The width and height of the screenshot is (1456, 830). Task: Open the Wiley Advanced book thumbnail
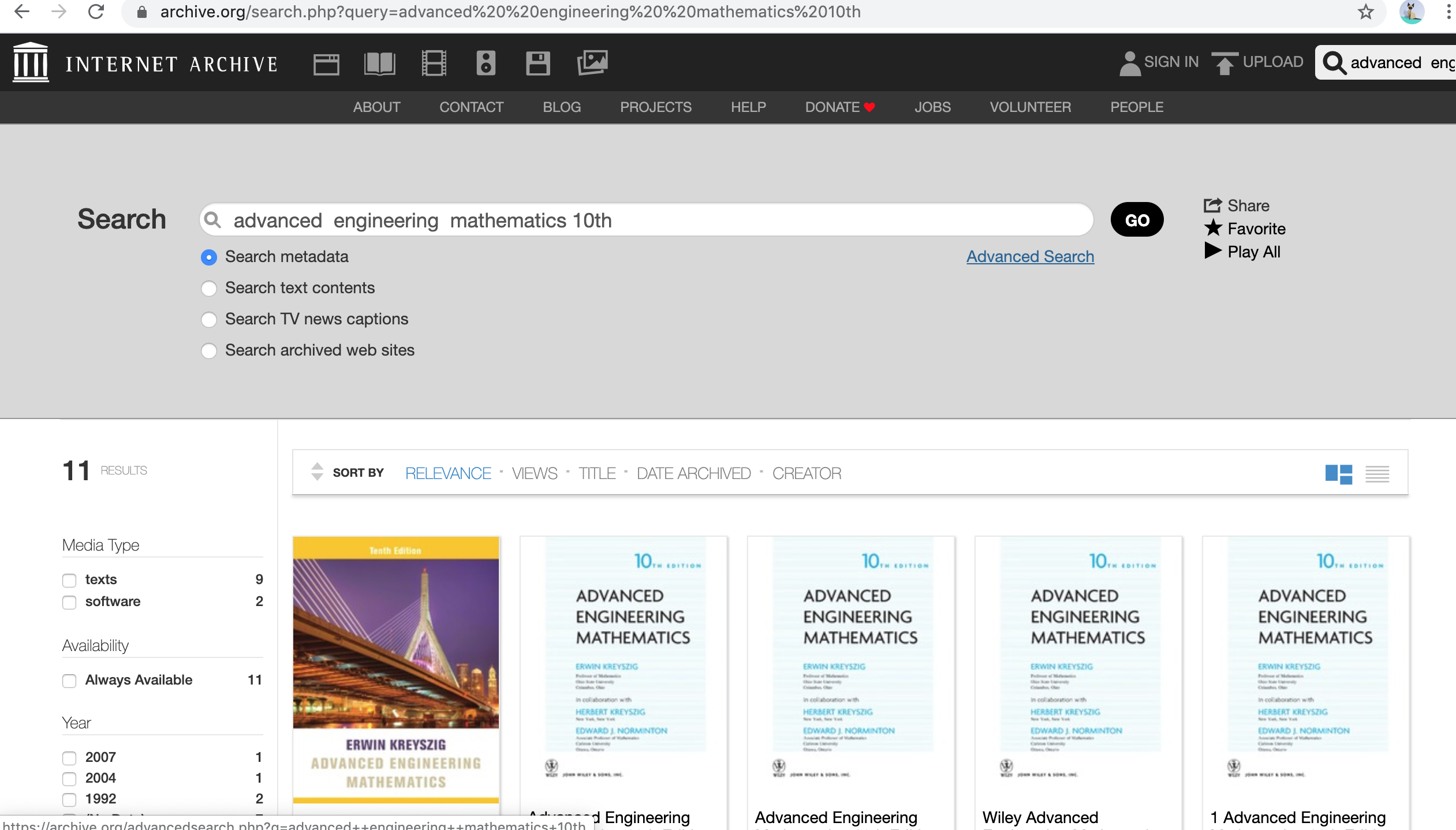pos(1078,658)
